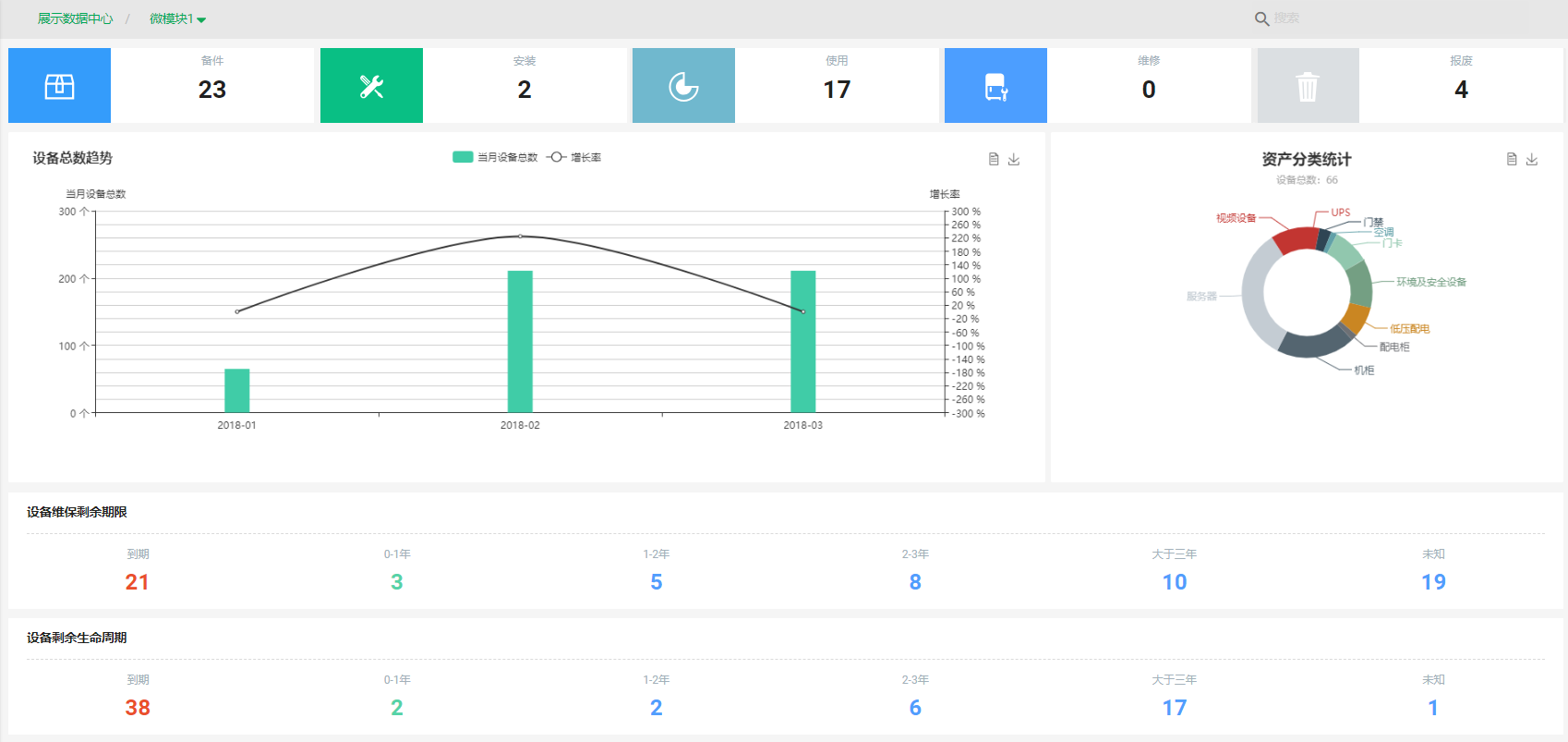Open data view for 设备总数趋势 chart
1568x742 pixels.
coord(994,159)
